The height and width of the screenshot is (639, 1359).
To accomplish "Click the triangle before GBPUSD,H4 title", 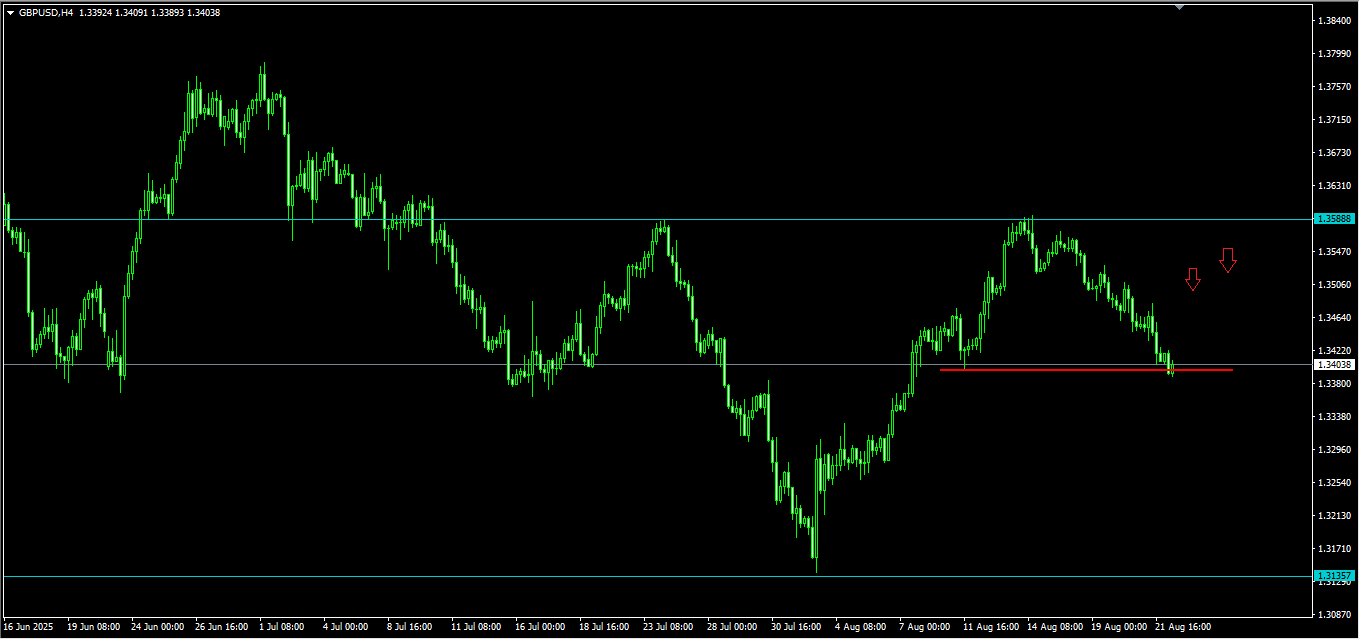I will [x=10, y=13].
